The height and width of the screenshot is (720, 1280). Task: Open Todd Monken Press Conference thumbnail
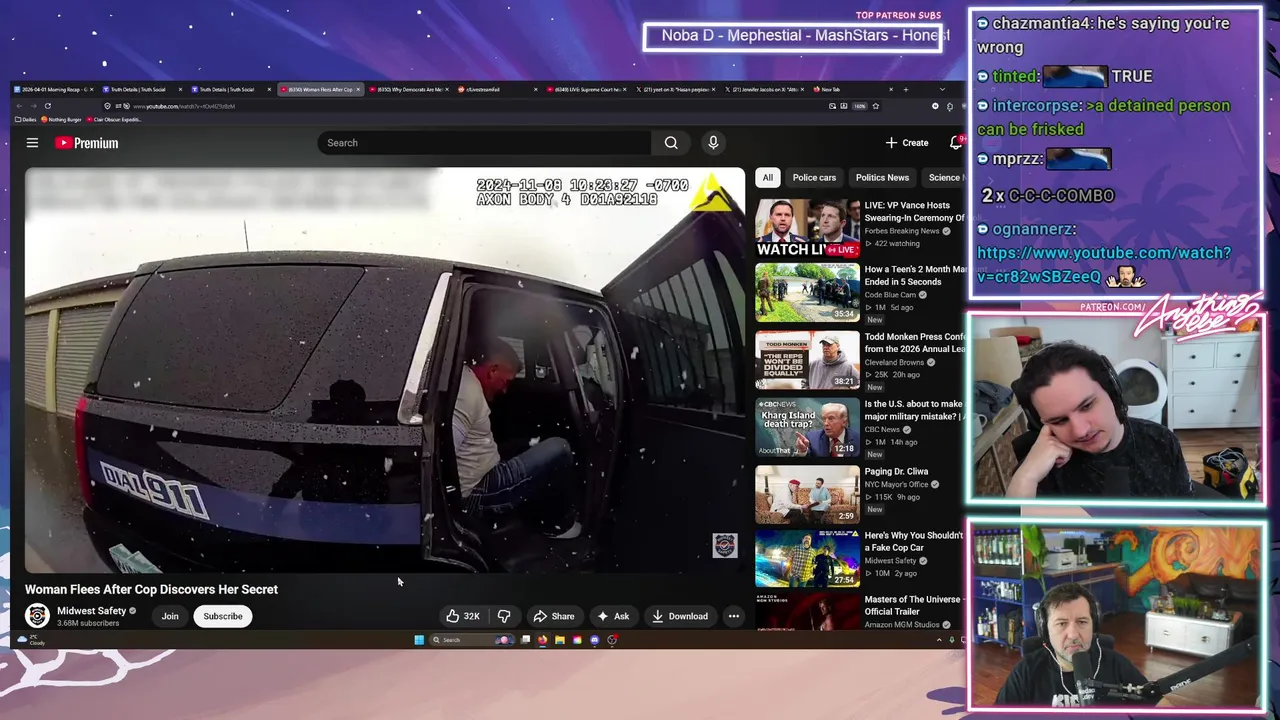[x=807, y=360]
